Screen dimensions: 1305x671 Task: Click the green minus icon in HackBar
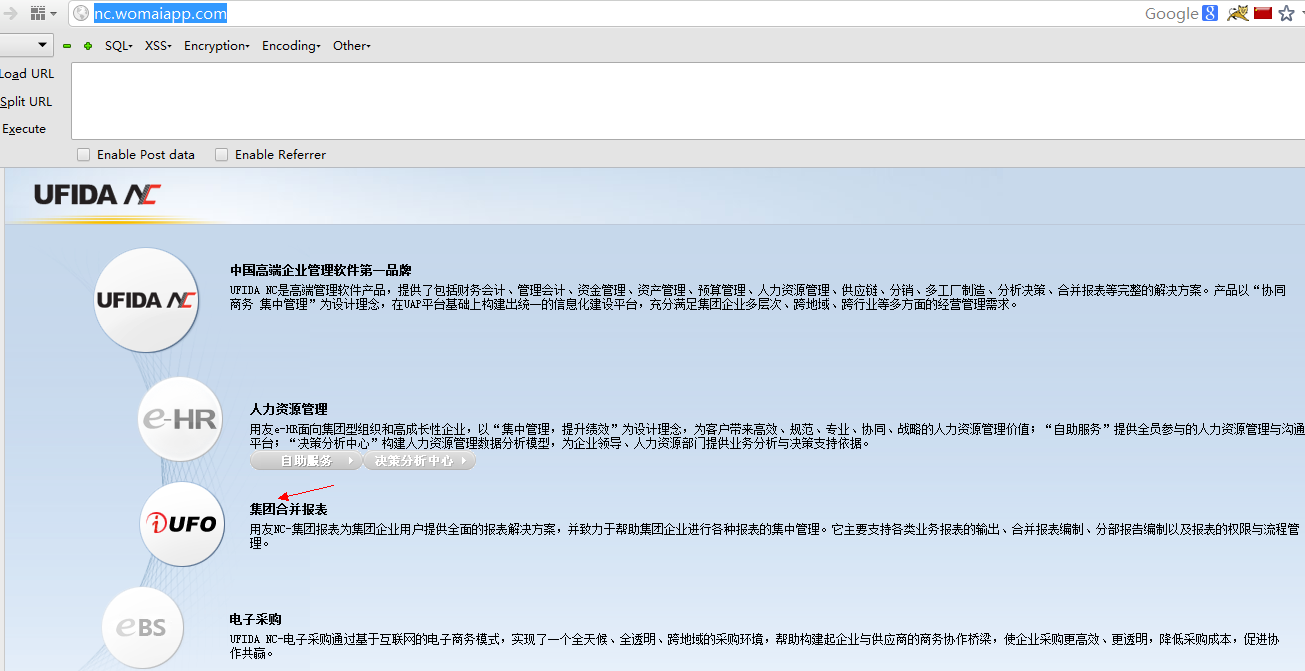click(x=67, y=46)
